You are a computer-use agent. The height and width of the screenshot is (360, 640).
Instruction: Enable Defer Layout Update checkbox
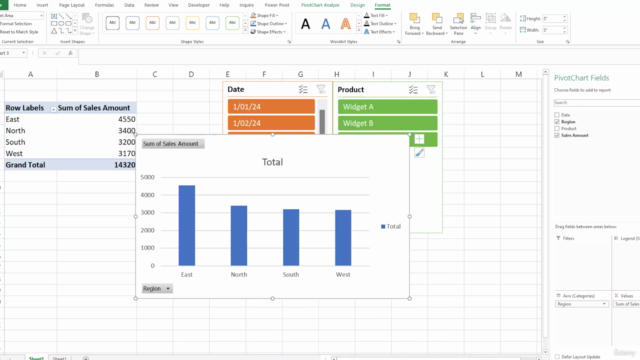557,357
